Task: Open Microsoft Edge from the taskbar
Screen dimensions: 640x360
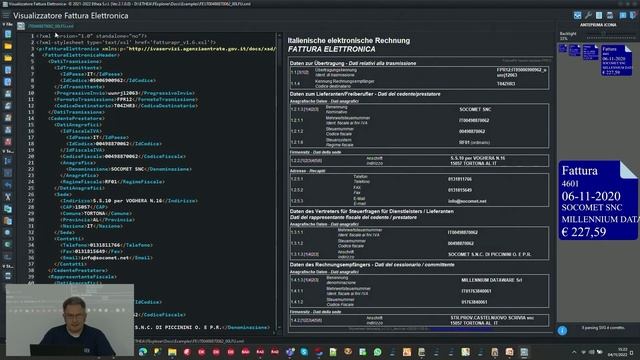Action: click(x=143, y=351)
